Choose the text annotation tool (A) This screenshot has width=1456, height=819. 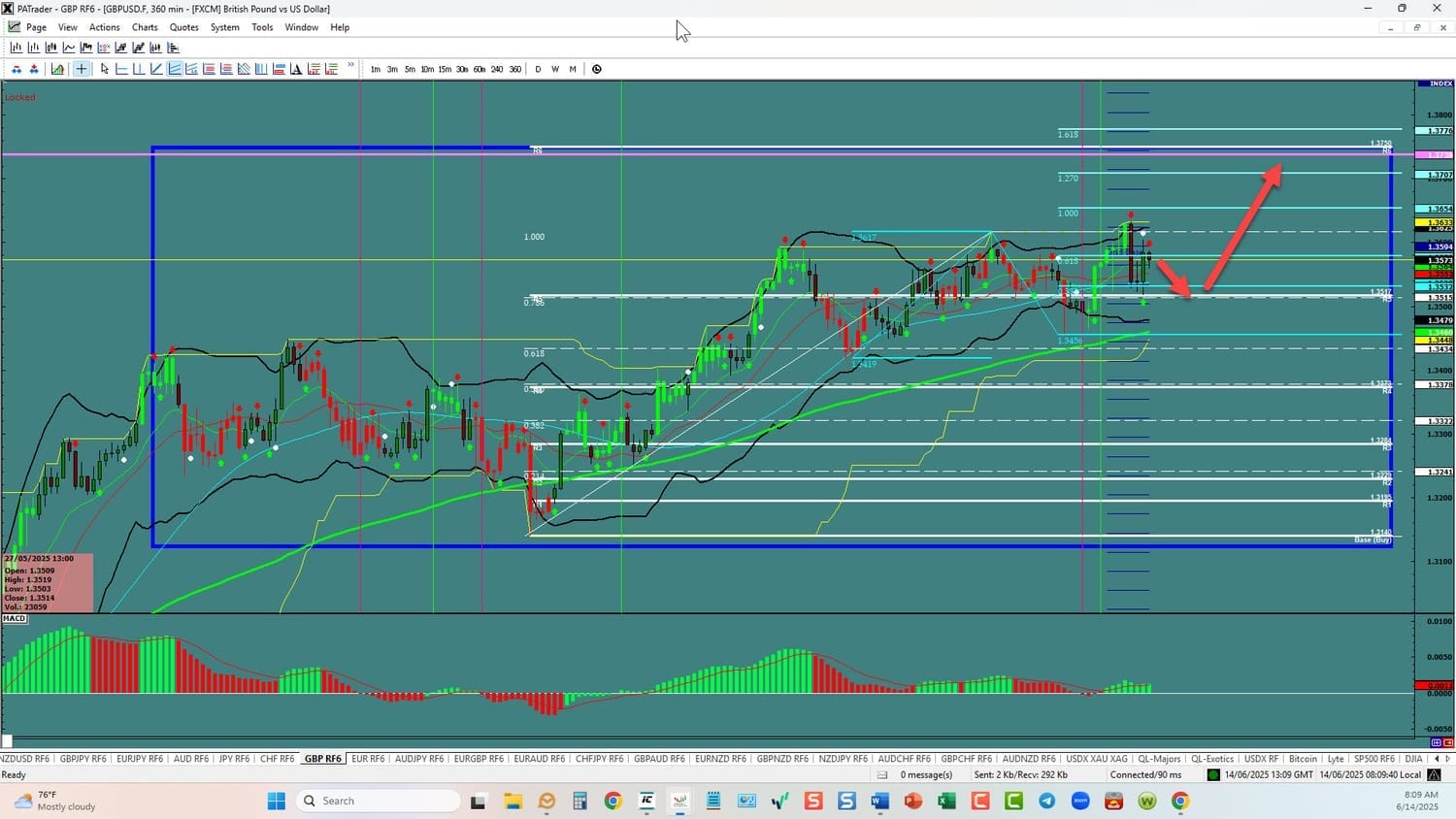pyautogui.click(x=296, y=69)
